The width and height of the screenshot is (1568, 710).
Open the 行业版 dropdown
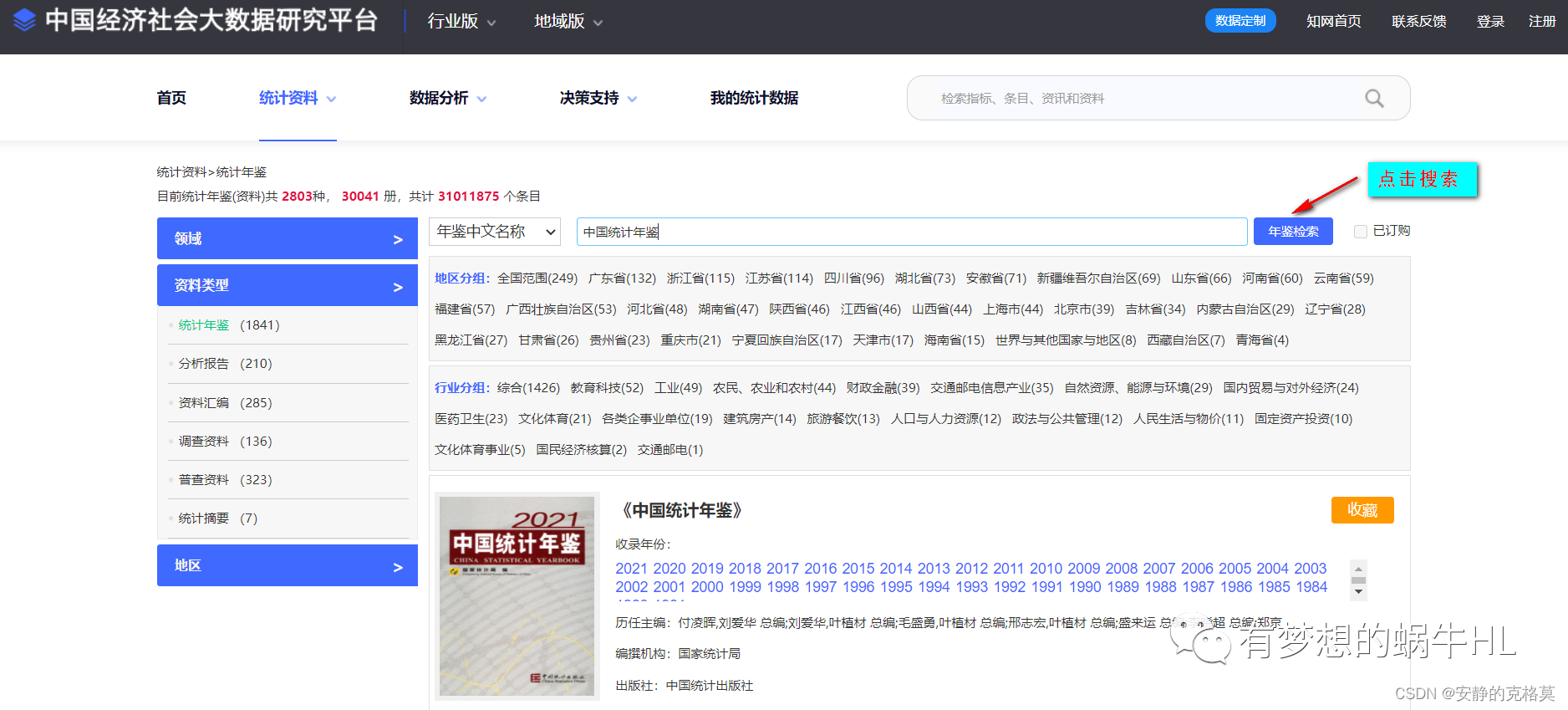point(461,21)
